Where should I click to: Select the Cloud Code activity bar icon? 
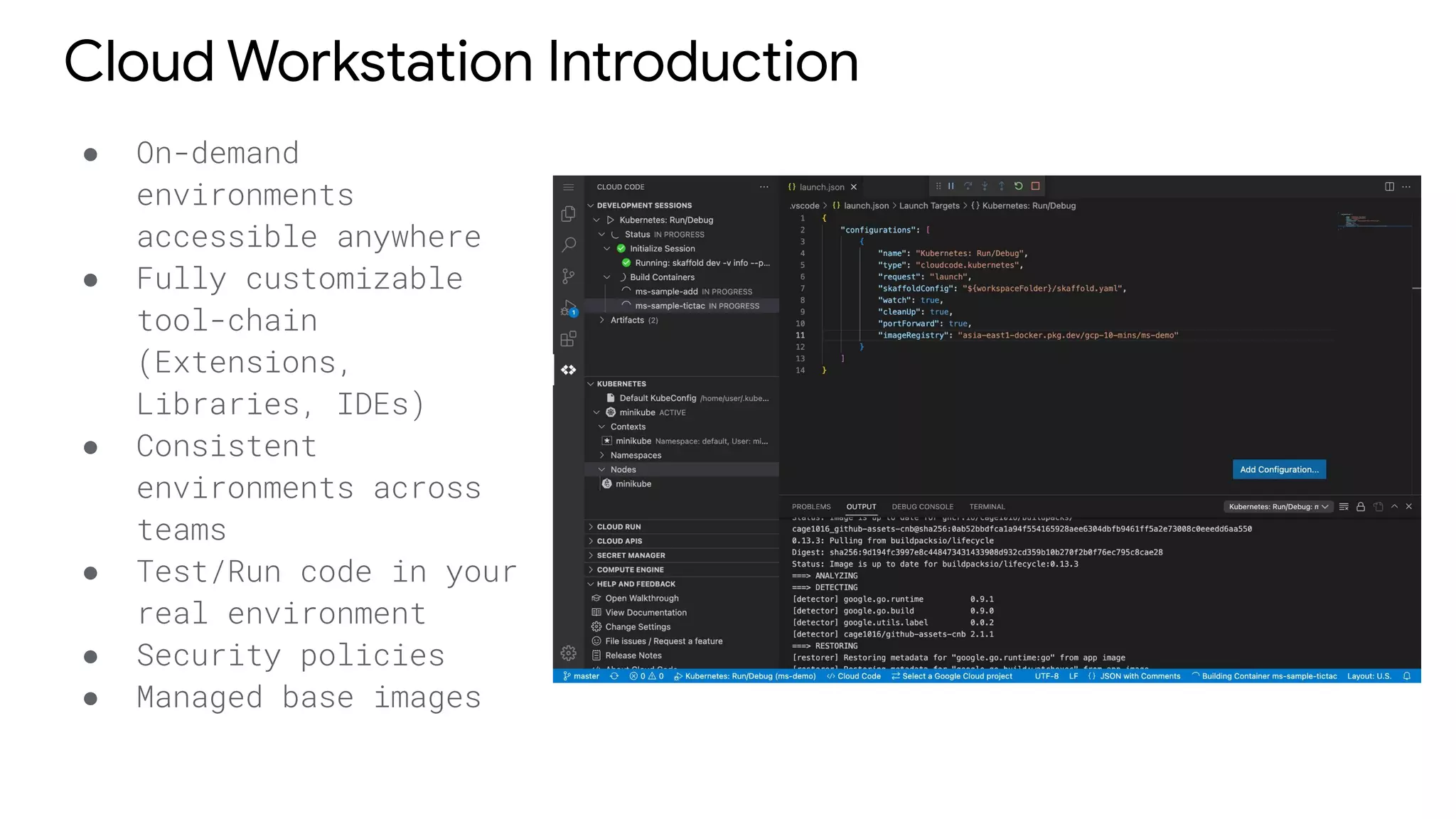click(x=568, y=370)
